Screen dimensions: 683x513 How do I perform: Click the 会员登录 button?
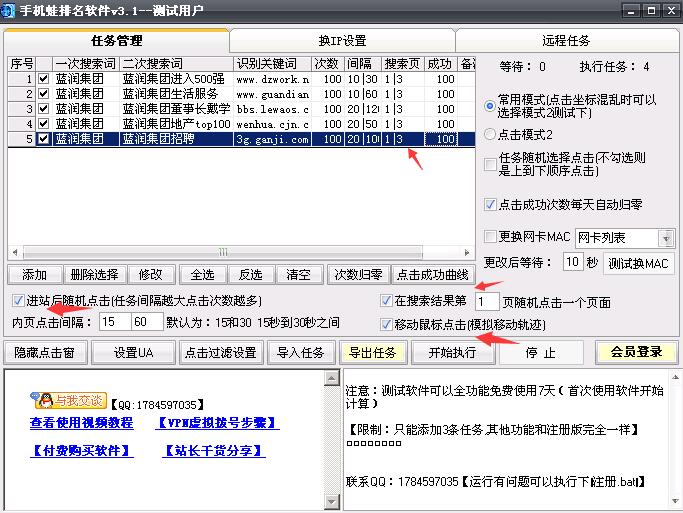[636, 352]
